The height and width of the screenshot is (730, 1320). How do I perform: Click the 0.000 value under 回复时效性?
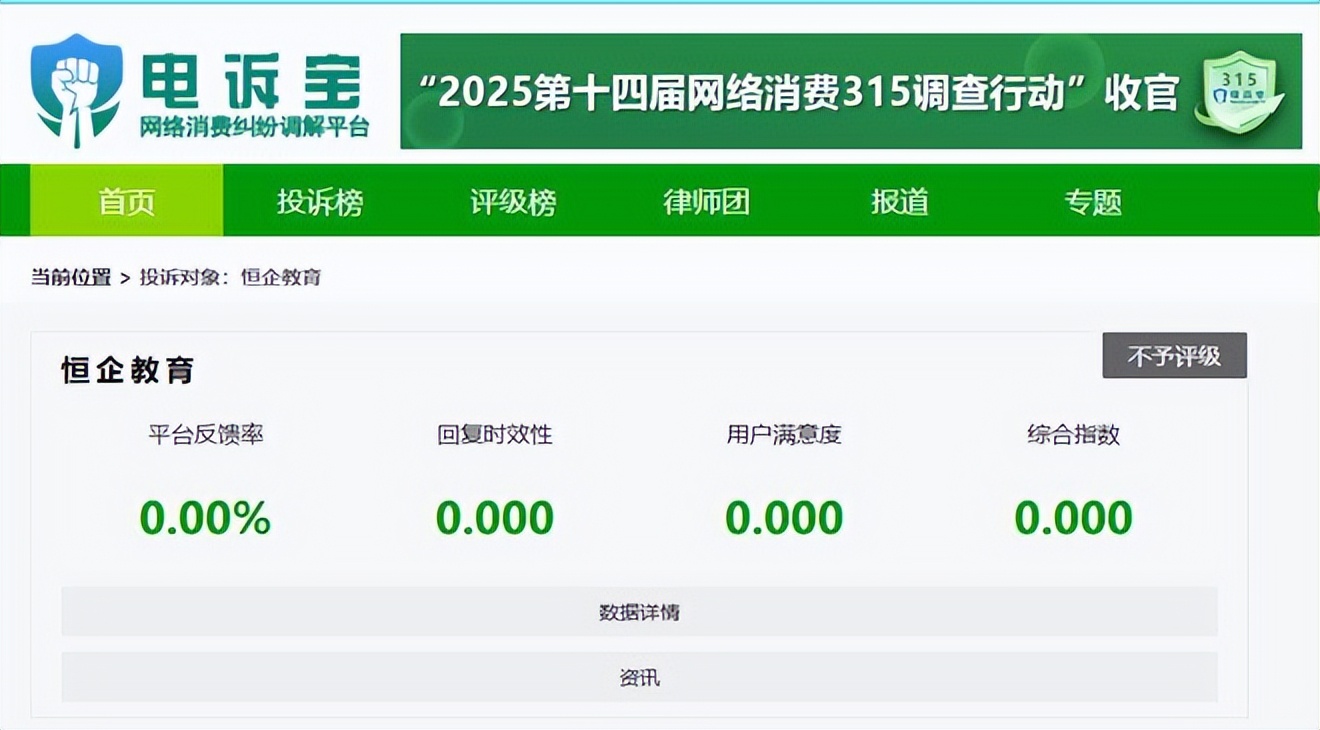(495, 518)
